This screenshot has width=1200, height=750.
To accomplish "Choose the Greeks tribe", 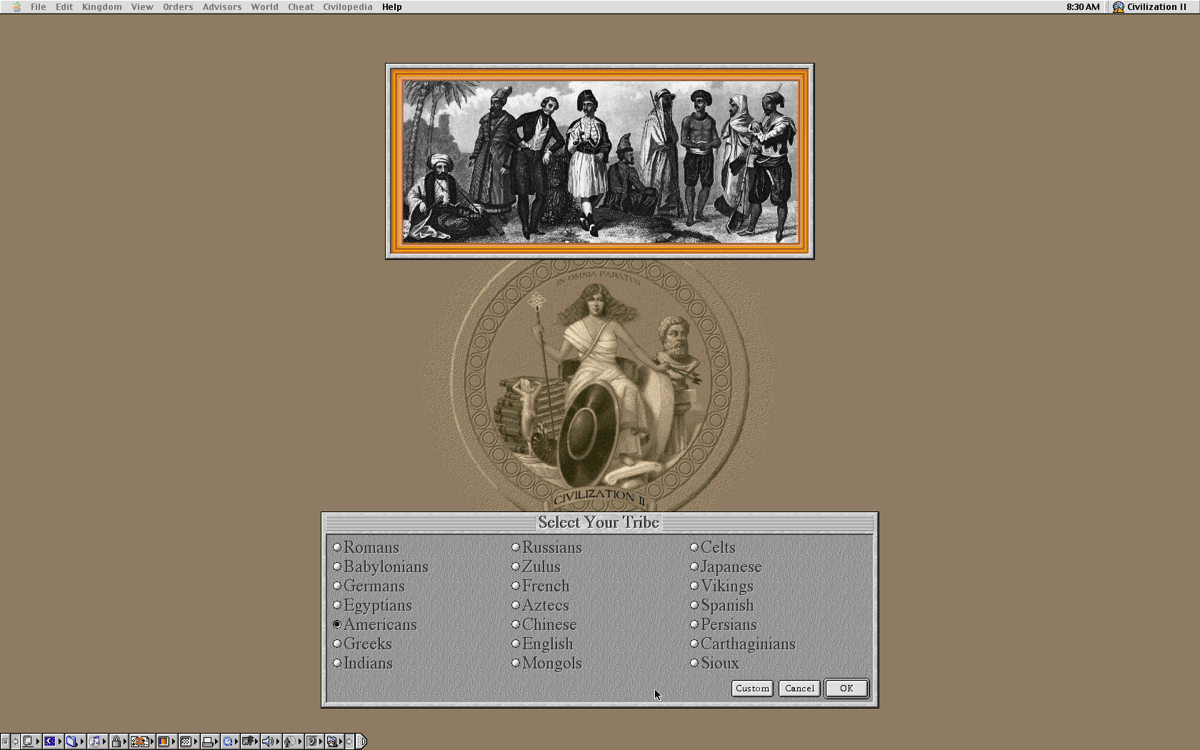I will pyautogui.click(x=362, y=643).
